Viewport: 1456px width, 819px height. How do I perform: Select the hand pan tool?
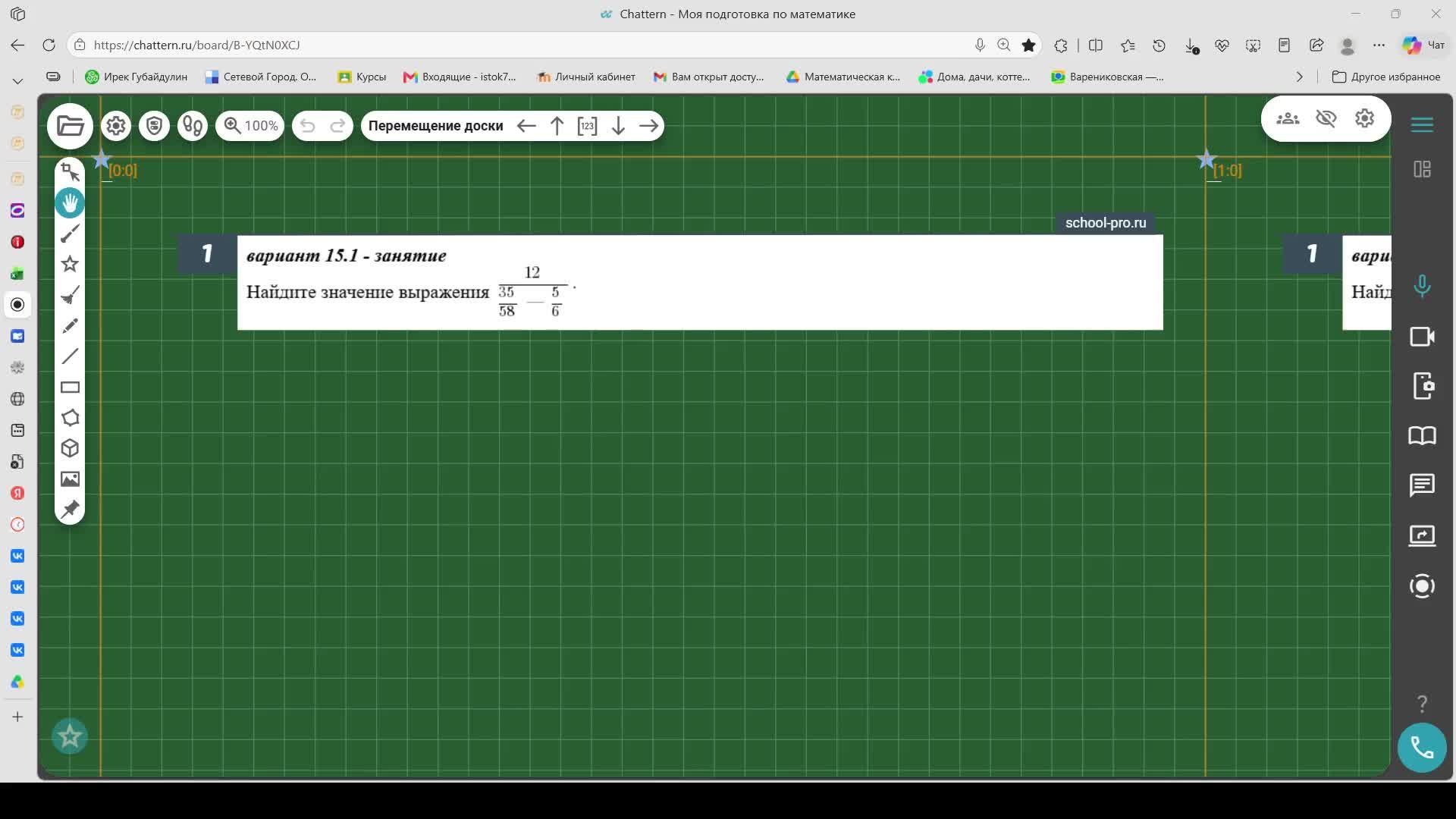coord(70,203)
